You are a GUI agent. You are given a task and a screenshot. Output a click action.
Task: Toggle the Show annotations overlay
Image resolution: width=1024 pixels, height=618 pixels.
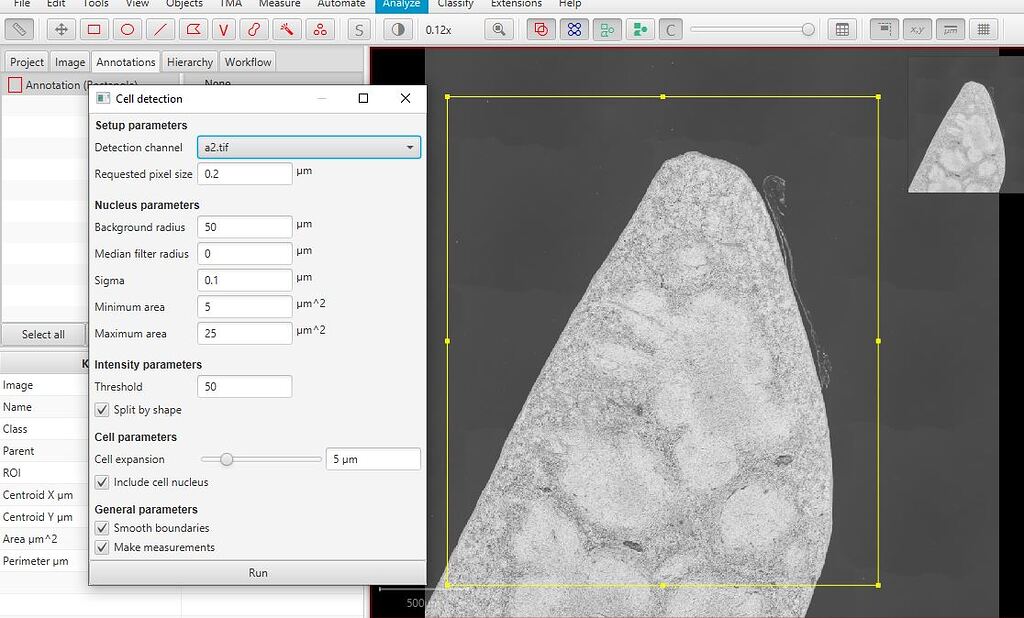540,29
